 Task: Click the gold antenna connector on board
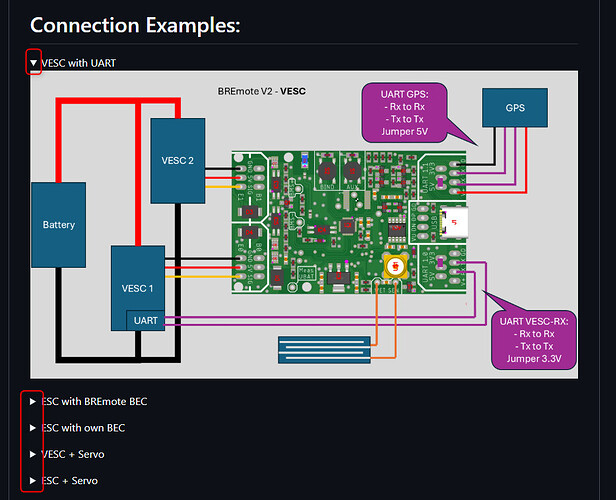click(396, 266)
